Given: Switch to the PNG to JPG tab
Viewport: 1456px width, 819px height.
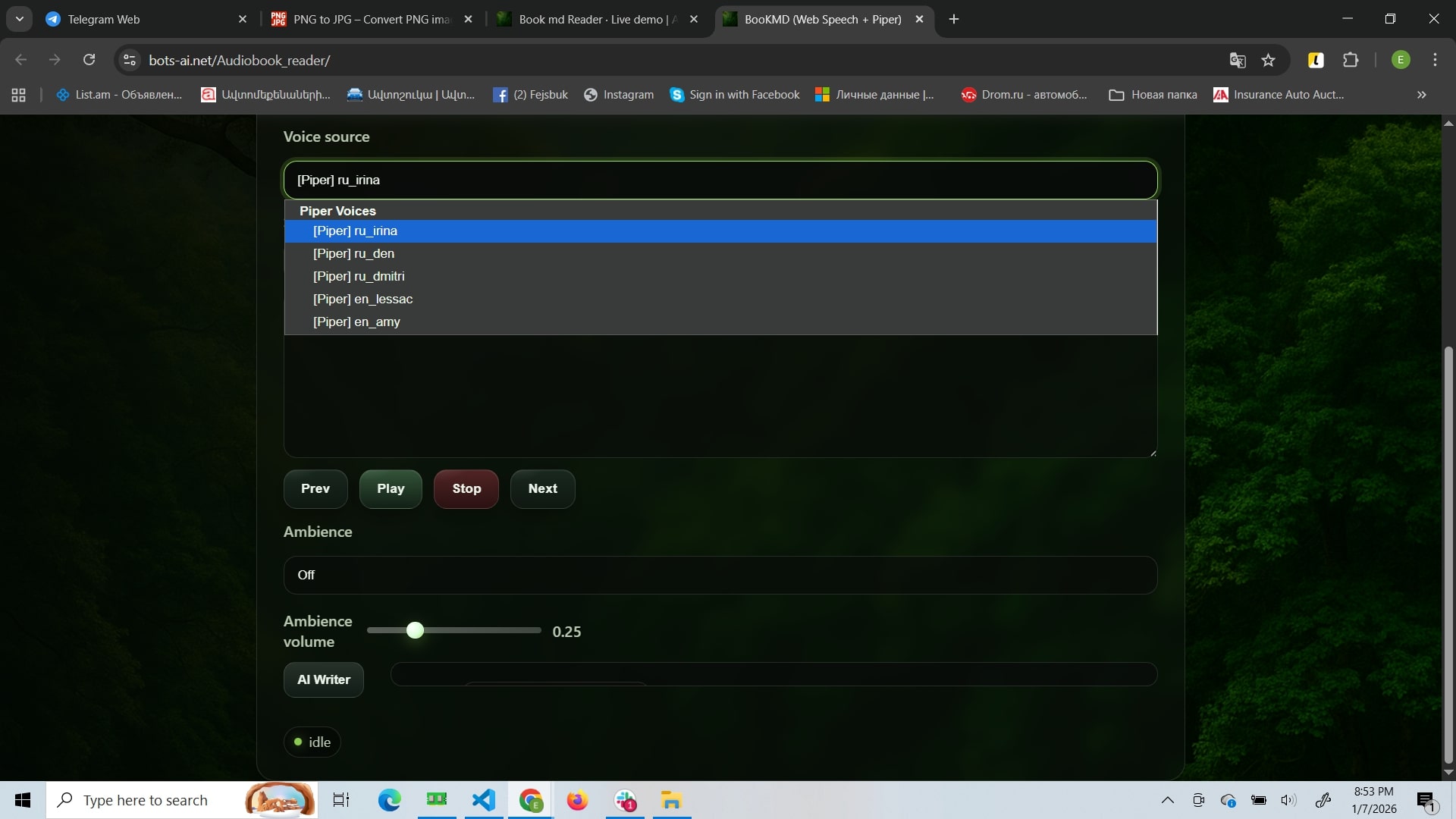Looking at the screenshot, I should coord(372,19).
